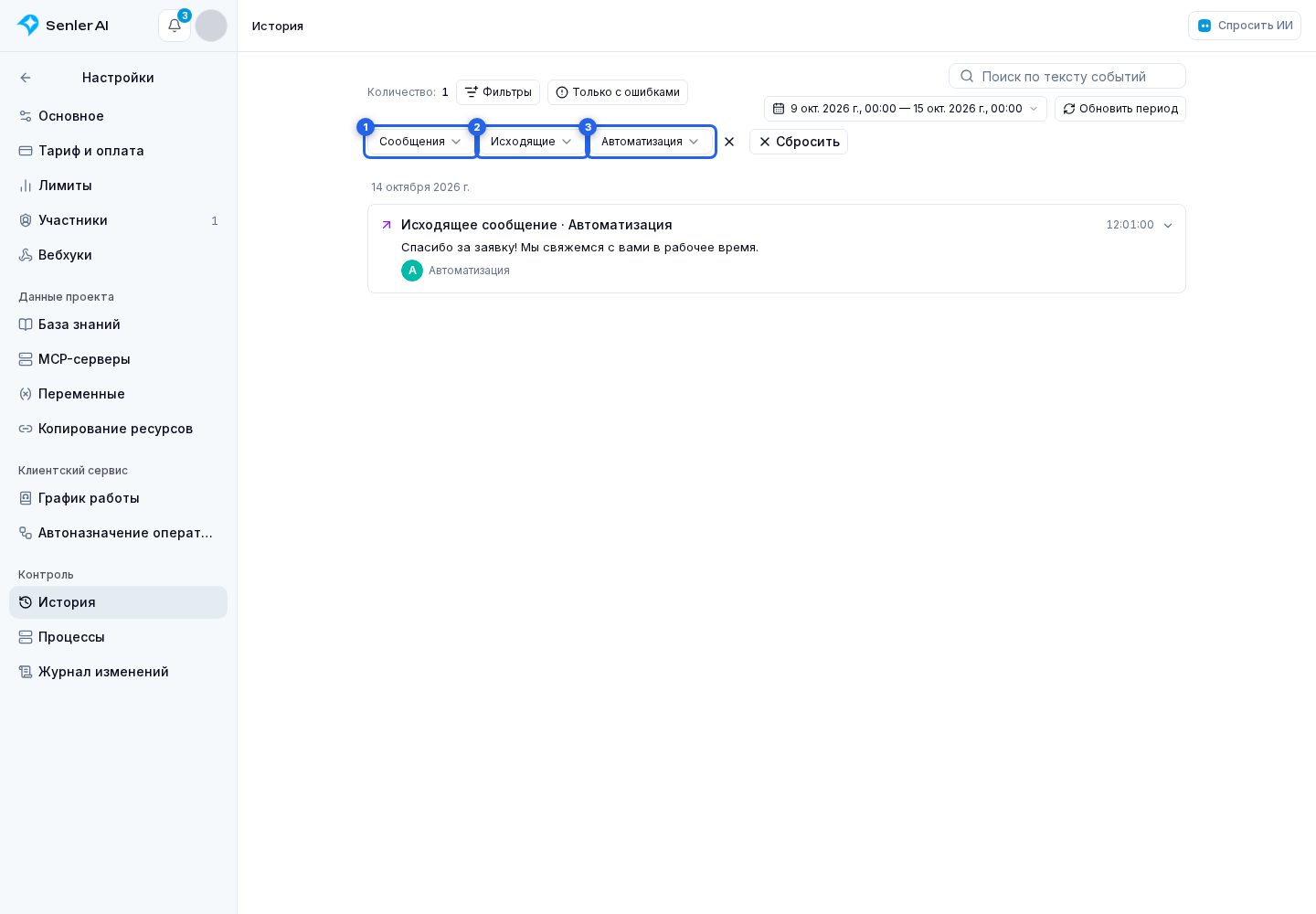Click the search magnifier icon
Image resolution: width=1316 pixels, height=914 pixels.
(967, 76)
